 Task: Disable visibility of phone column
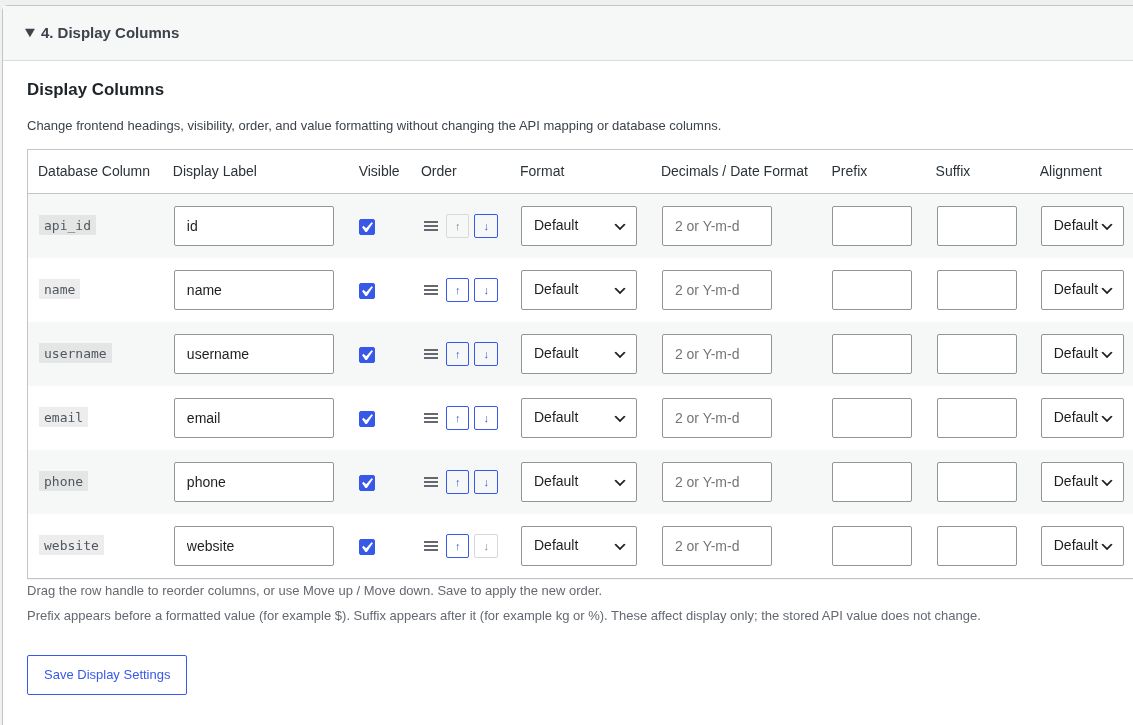point(367,483)
